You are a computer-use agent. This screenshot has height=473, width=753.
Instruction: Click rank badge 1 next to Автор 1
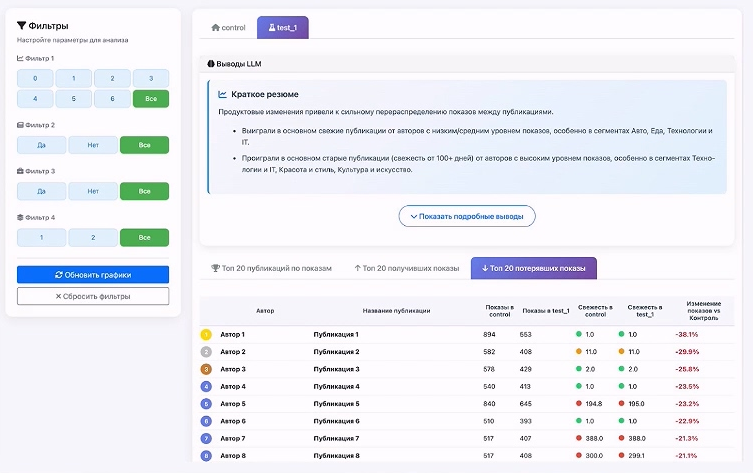(206, 334)
